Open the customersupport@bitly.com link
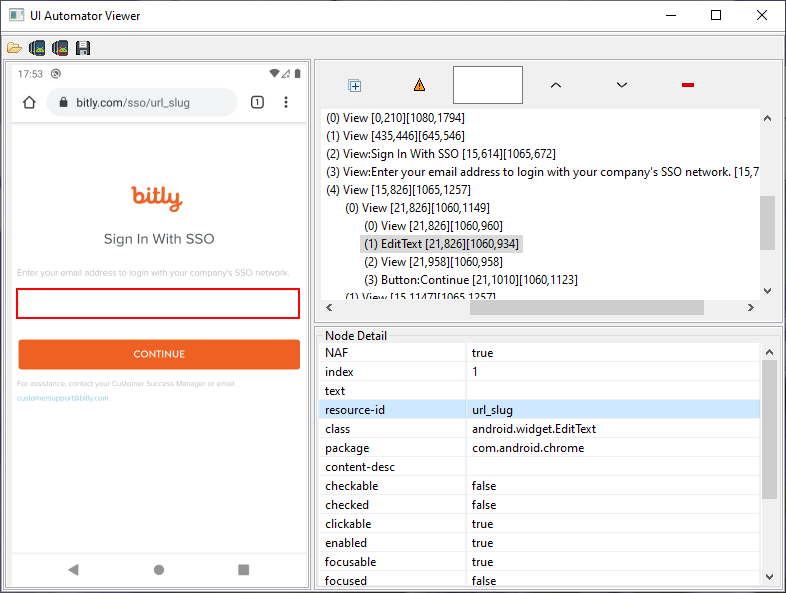Screen dimensions: 786x593 click(x=63, y=398)
